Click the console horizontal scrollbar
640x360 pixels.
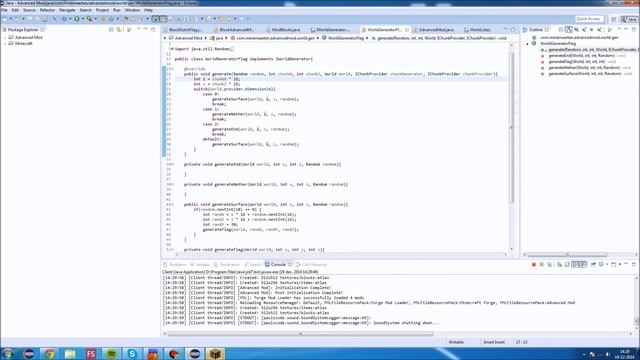click(x=300, y=334)
